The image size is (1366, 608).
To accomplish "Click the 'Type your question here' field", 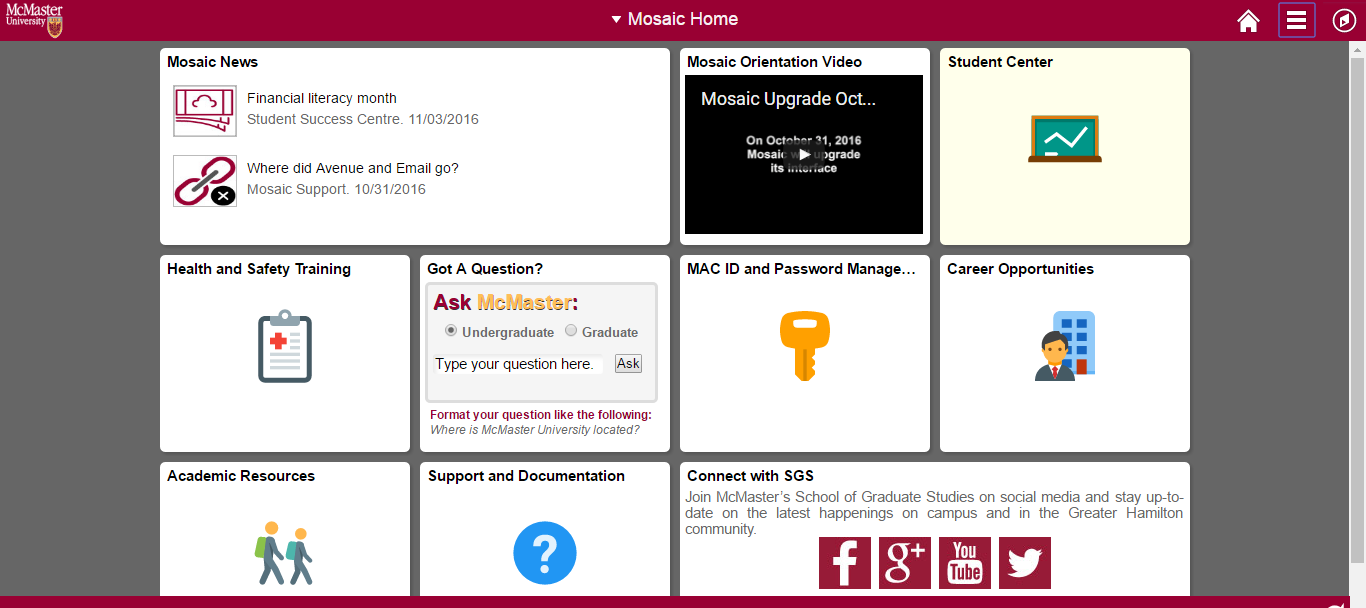I will [x=518, y=364].
